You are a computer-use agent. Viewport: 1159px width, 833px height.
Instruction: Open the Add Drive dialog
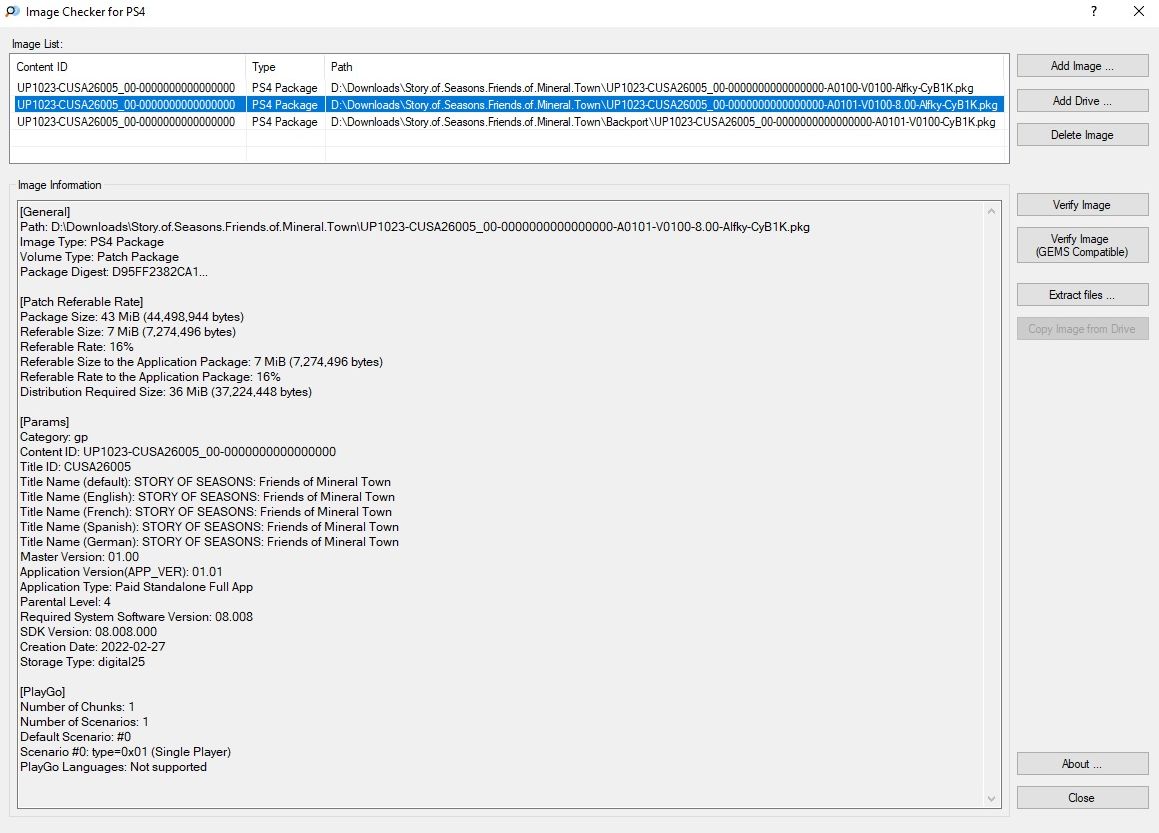point(1082,101)
